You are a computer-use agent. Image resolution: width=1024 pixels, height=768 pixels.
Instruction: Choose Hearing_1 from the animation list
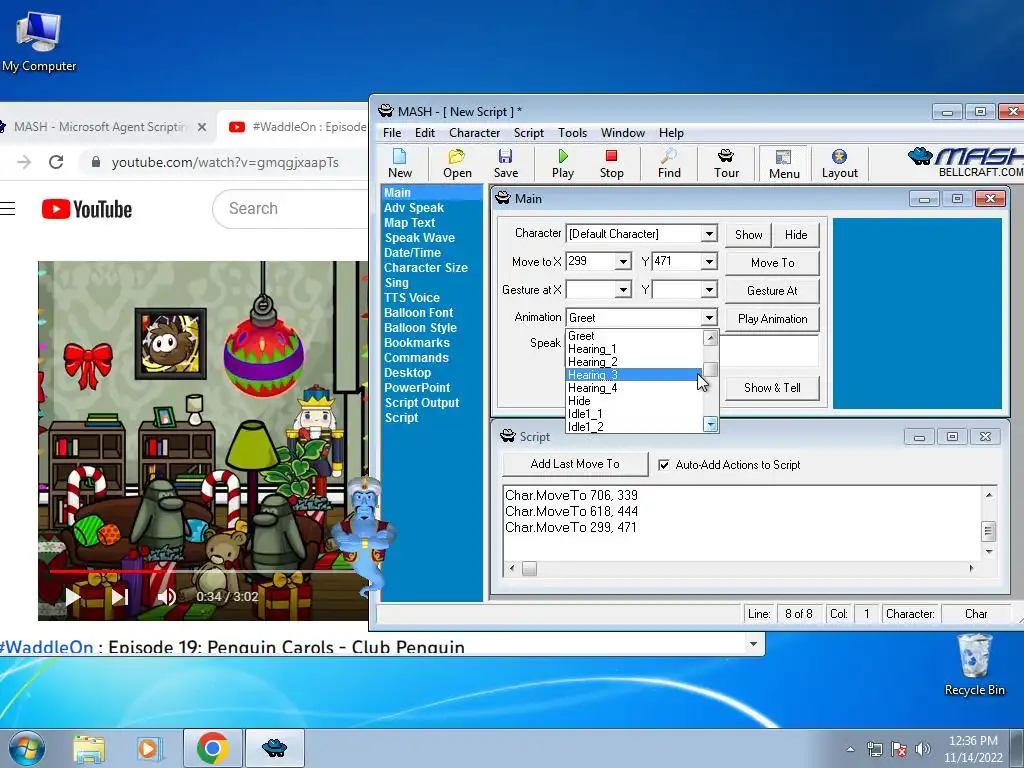633,349
